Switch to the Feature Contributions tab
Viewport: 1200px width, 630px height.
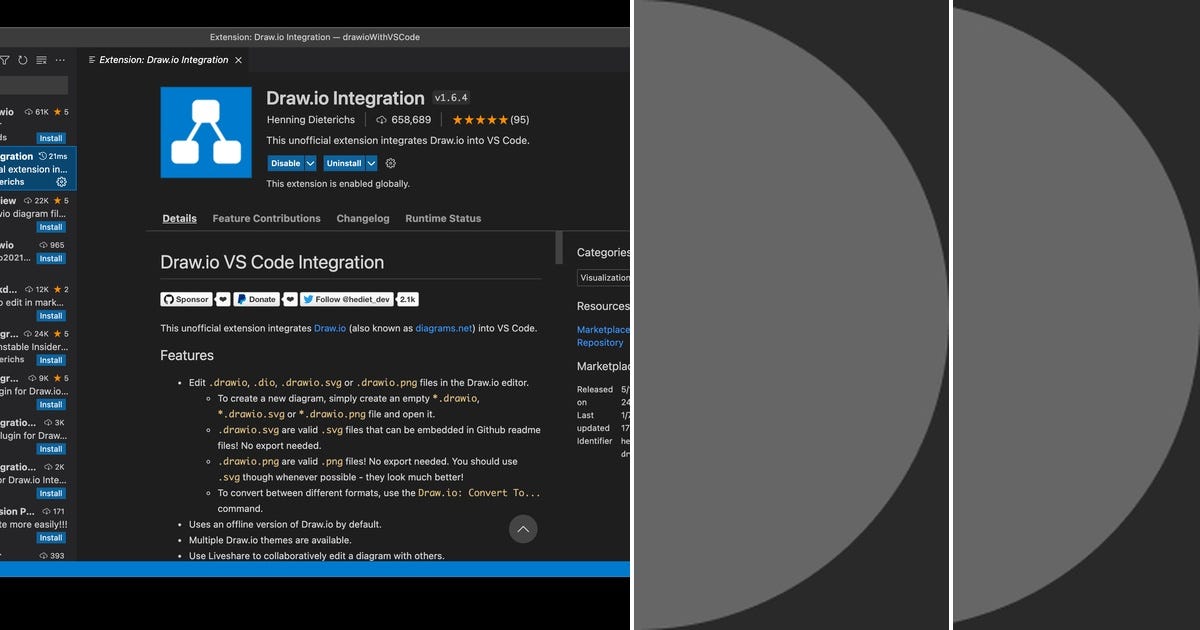[266, 218]
